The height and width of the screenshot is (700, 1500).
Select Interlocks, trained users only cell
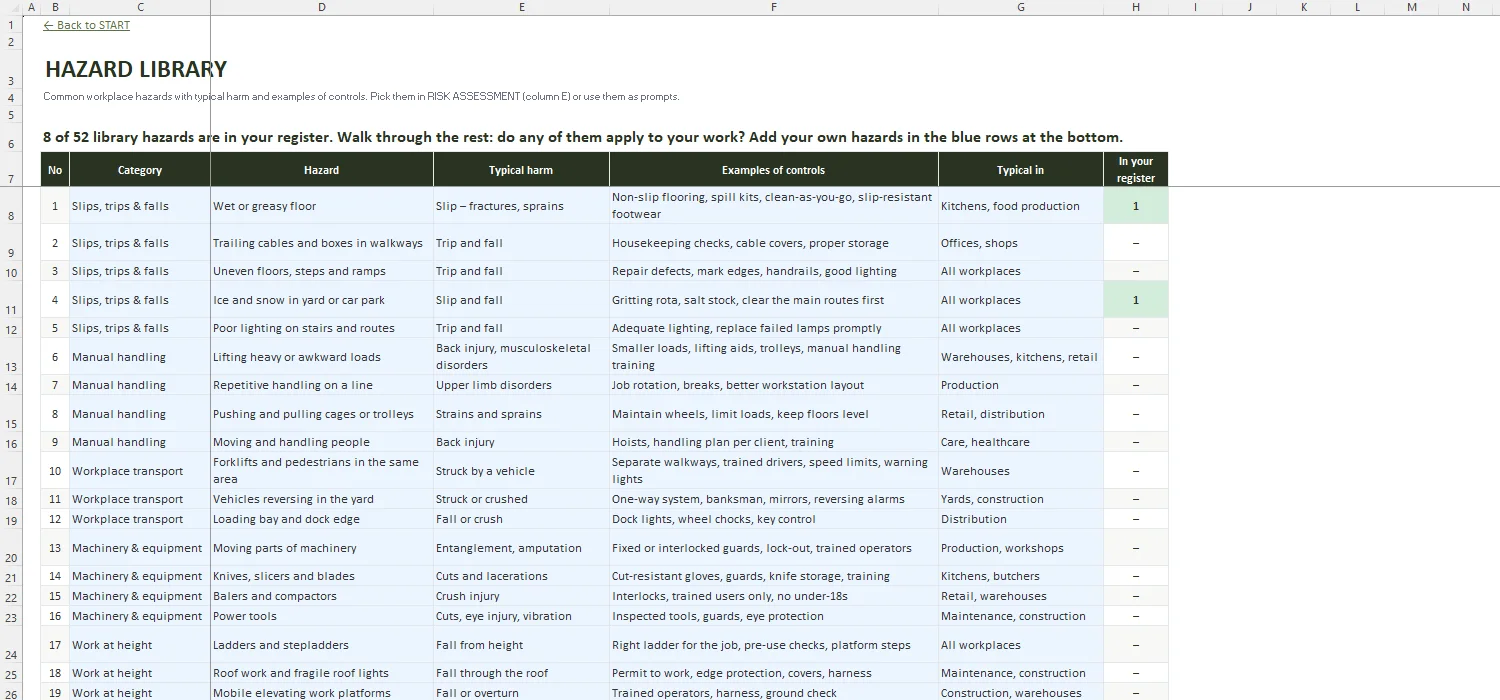pos(774,596)
